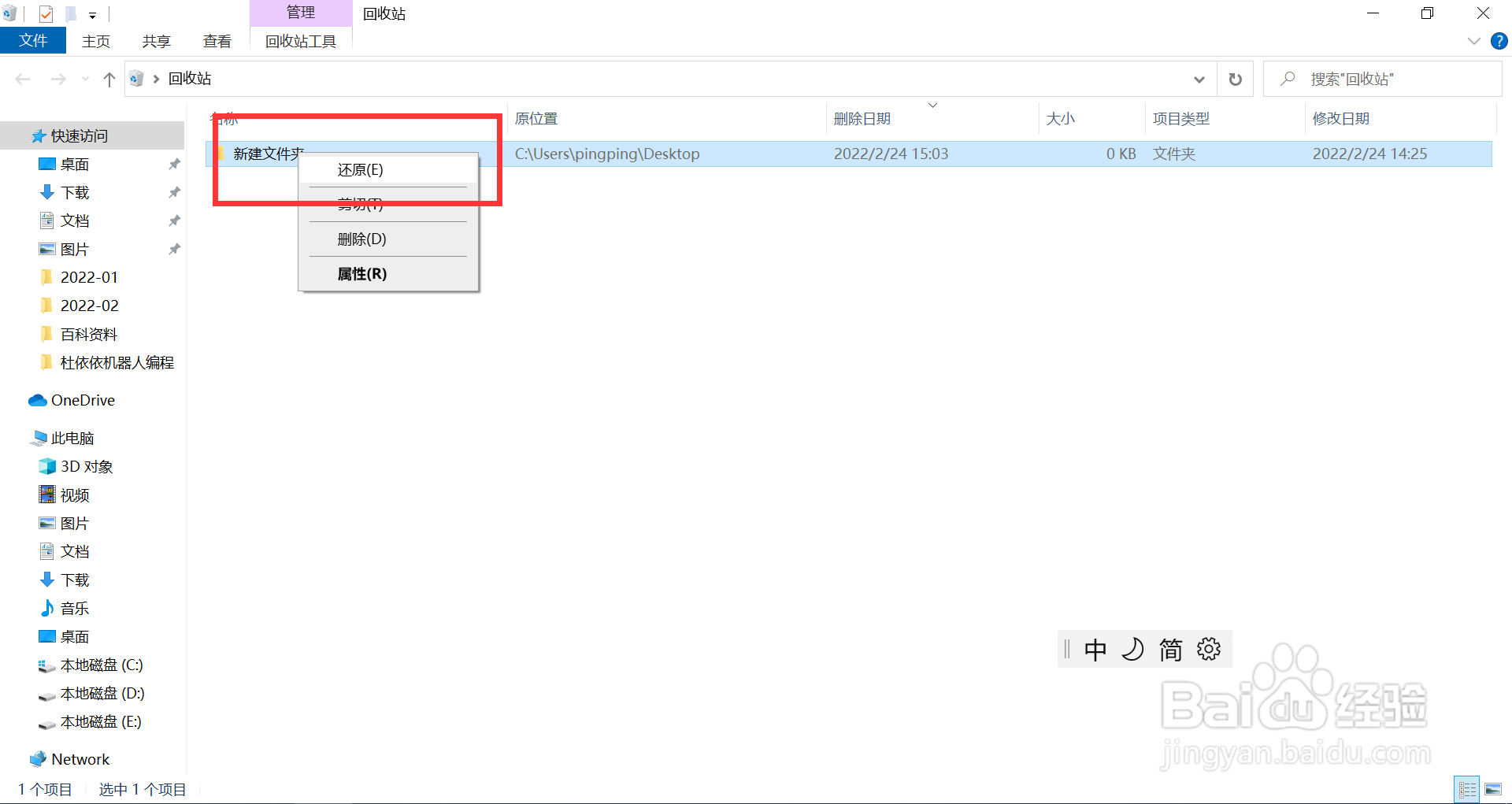Switch to details view in status bar

(1467, 789)
